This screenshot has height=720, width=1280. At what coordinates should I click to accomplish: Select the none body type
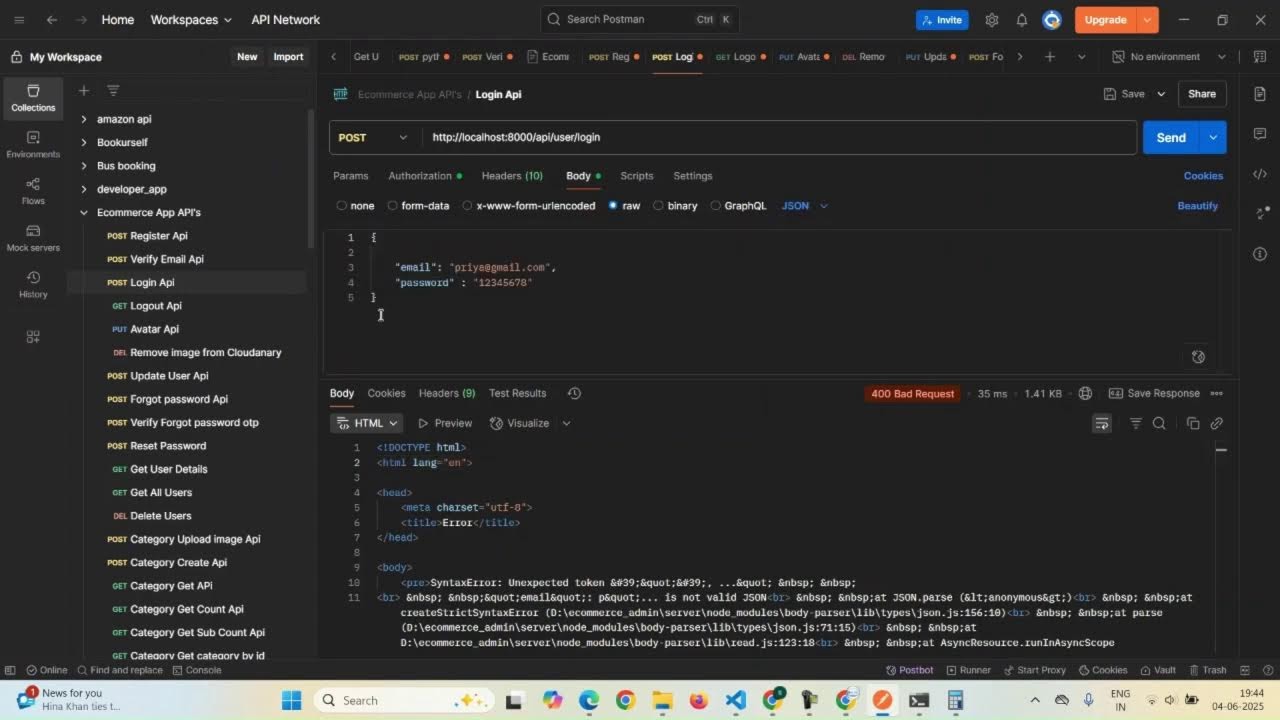355,206
